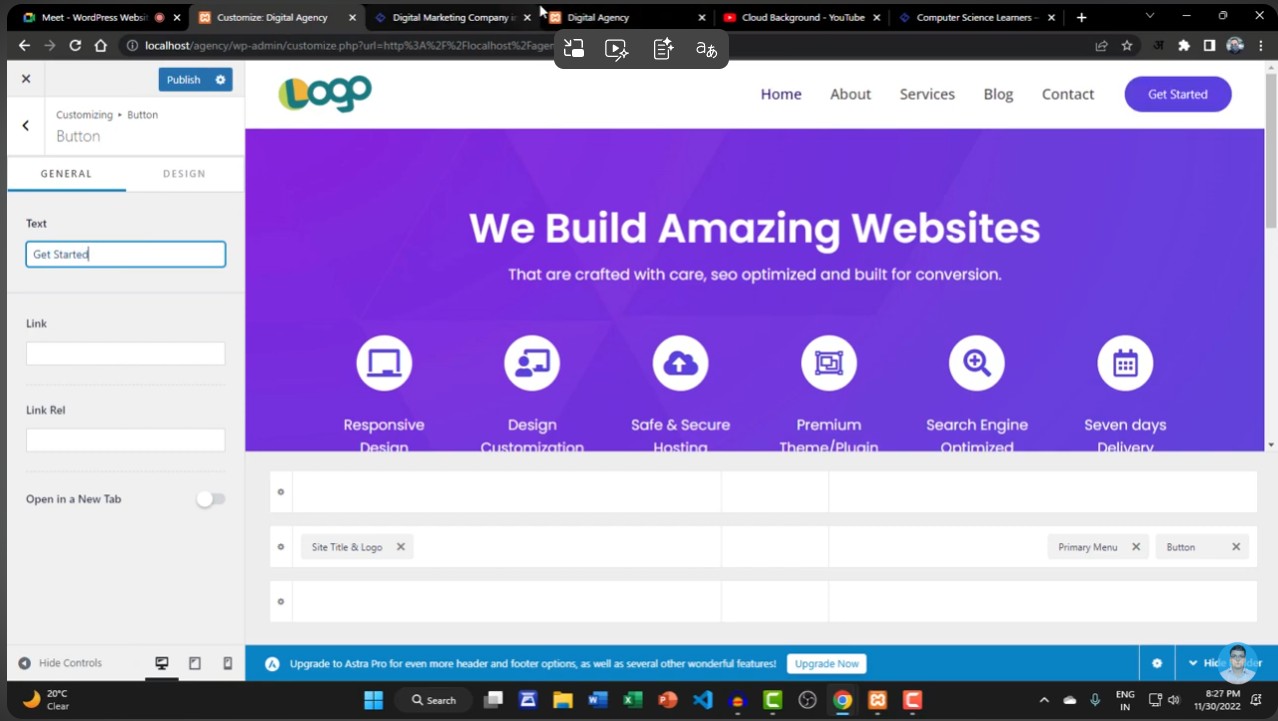Click the Upgrade Now button
Screen dimensions: 1278x721
tap(826, 664)
